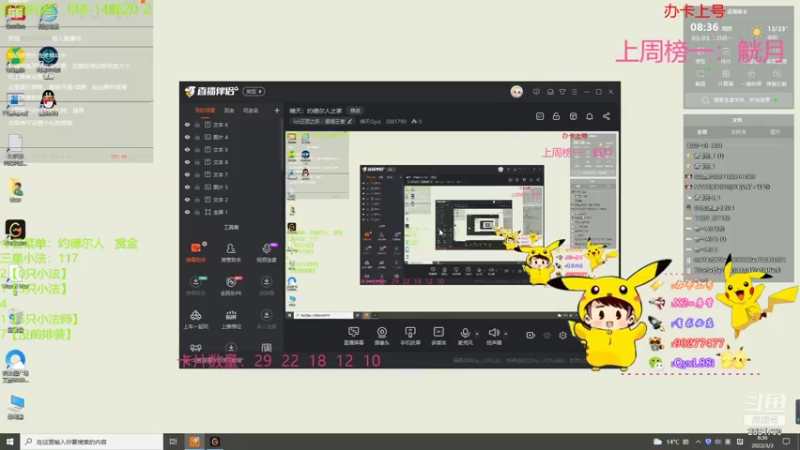Open the hamburger menu in title bar

(574, 92)
